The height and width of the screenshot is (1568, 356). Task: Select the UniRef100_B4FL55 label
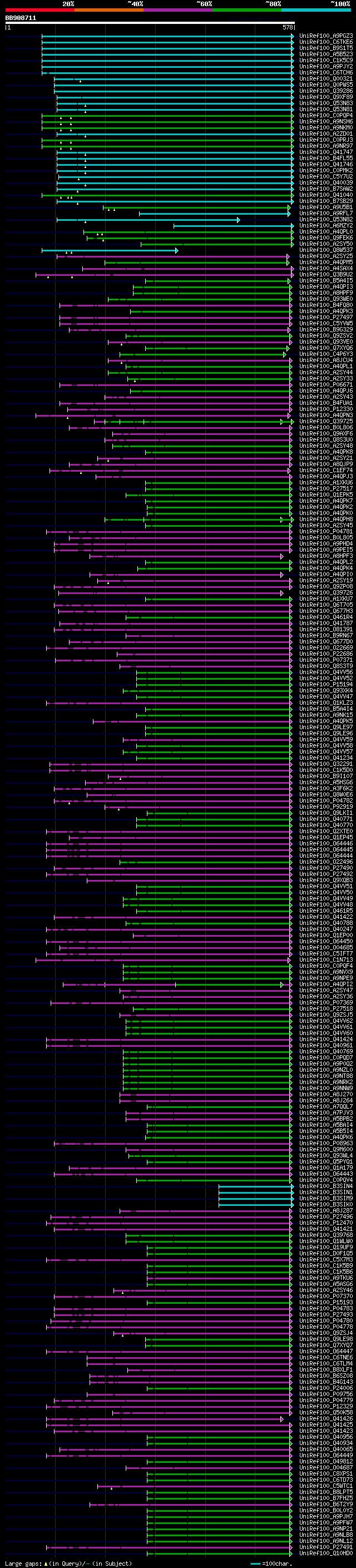click(x=326, y=159)
